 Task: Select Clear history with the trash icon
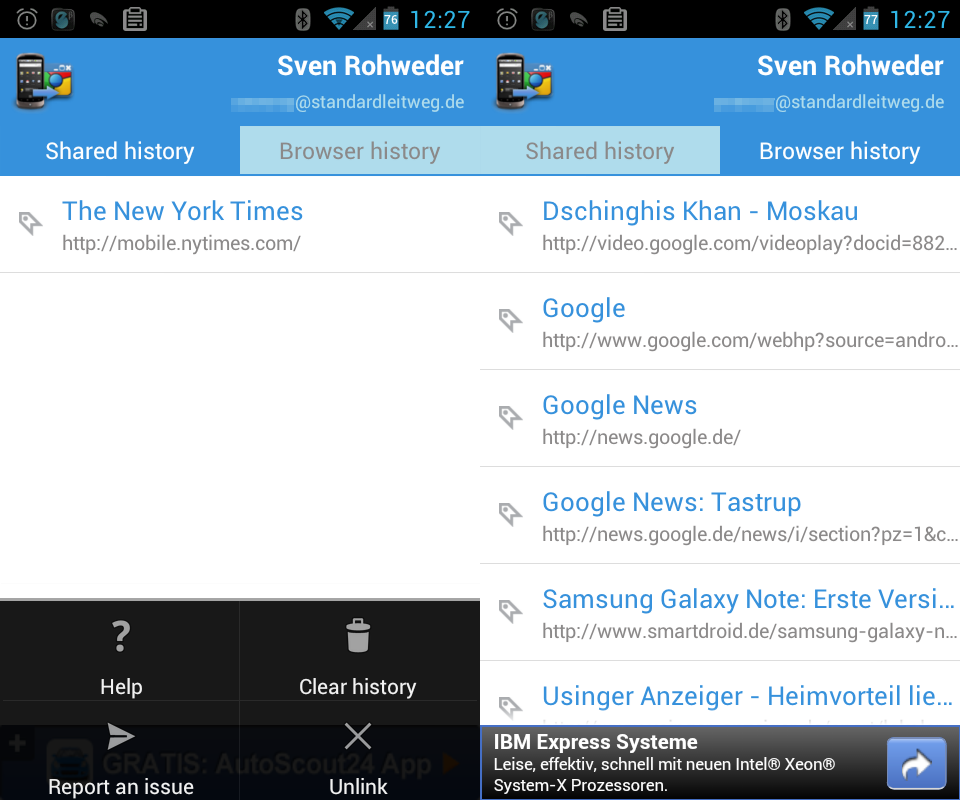(x=358, y=651)
